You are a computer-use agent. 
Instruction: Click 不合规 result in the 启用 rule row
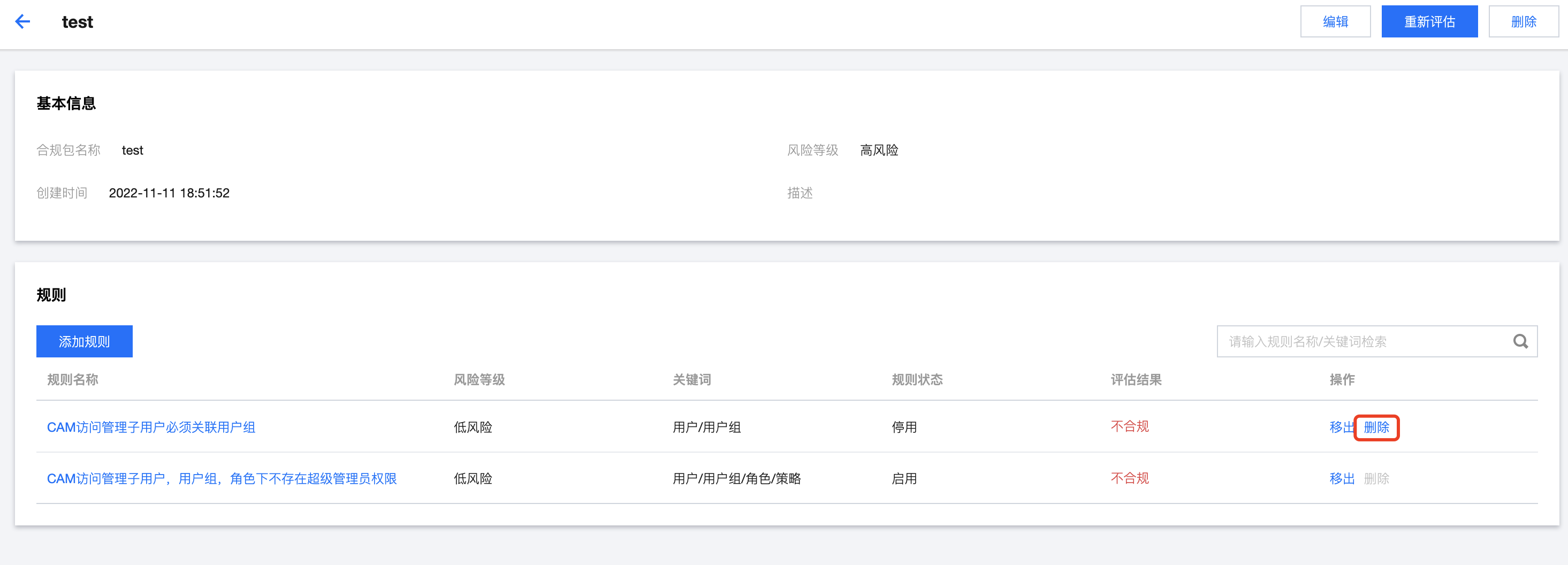pyautogui.click(x=1130, y=478)
